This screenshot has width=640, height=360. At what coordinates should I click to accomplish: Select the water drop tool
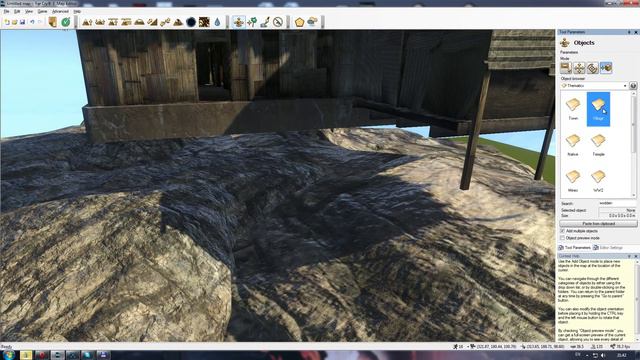pos(217,22)
